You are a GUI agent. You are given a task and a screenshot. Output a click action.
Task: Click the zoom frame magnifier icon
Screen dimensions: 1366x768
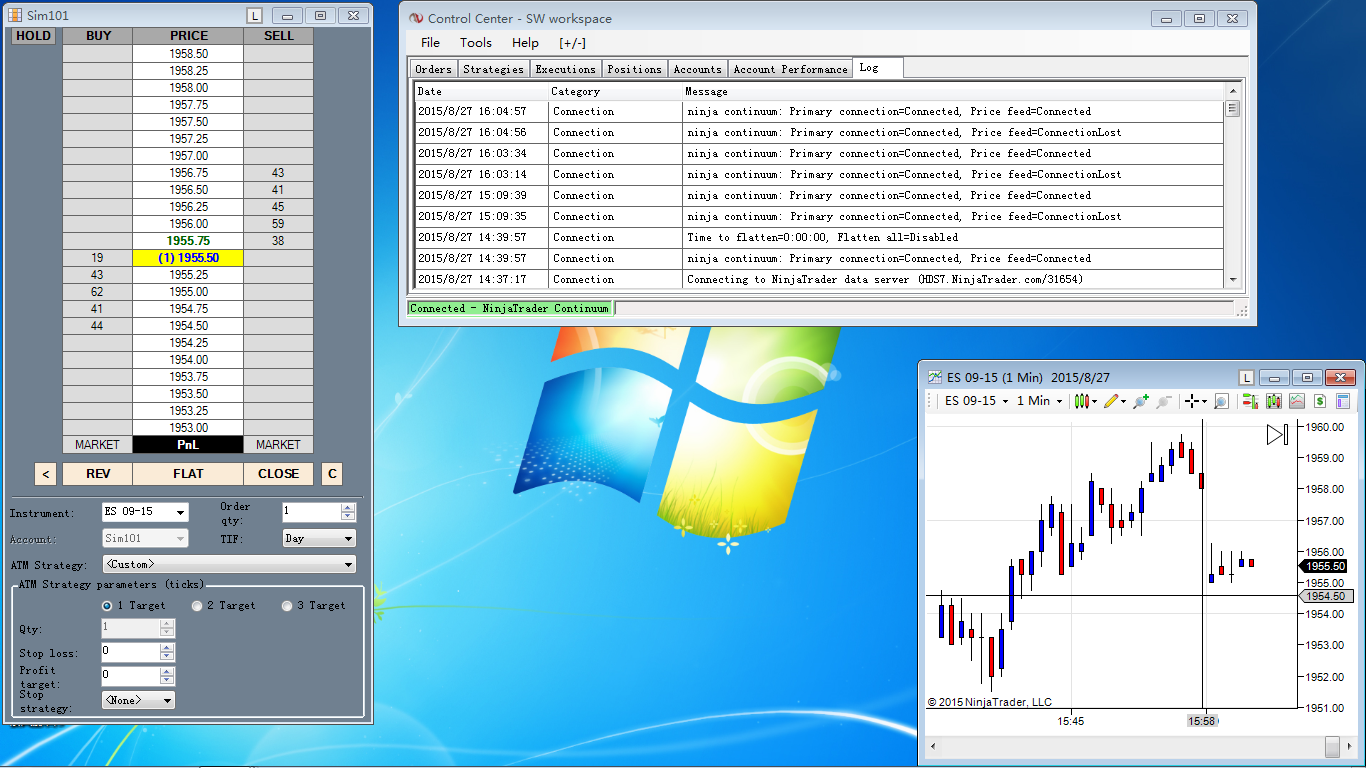coord(1221,401)
